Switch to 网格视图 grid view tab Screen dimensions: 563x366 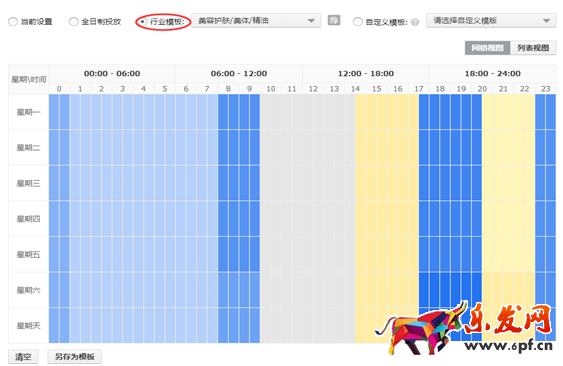tap(487, 48)
